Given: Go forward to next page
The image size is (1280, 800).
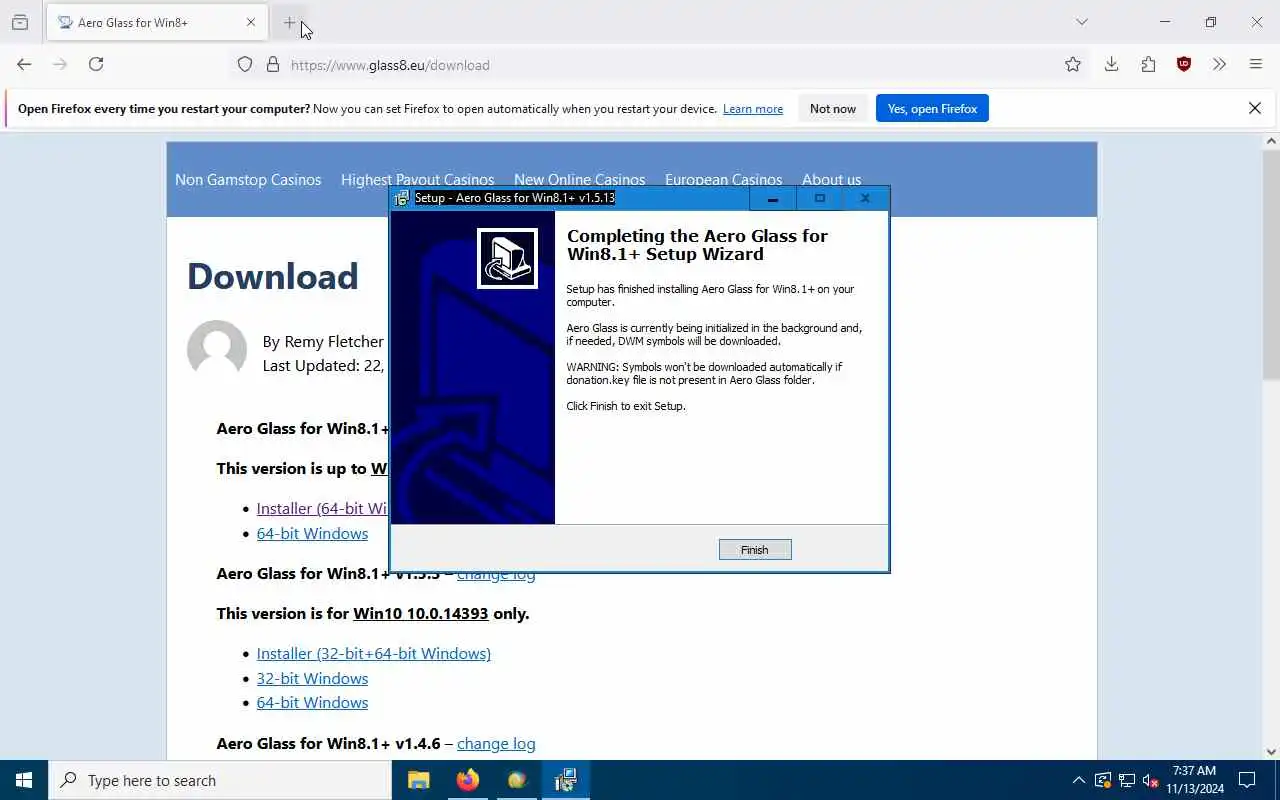Looking at the screenshot, I should pyautogui.click(x=60, y=64).
